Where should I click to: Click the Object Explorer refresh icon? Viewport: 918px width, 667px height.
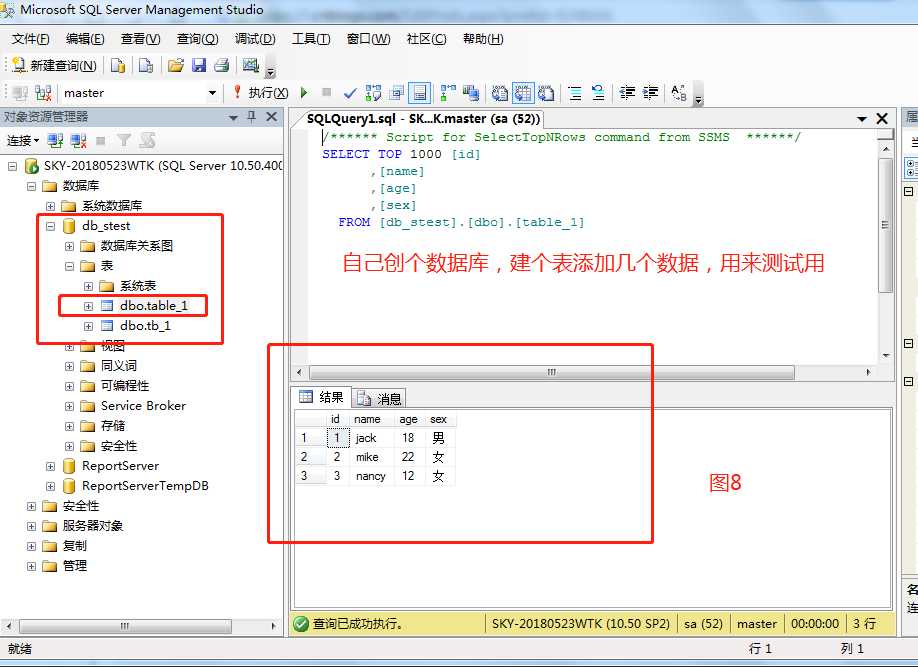tap(147, 141)
